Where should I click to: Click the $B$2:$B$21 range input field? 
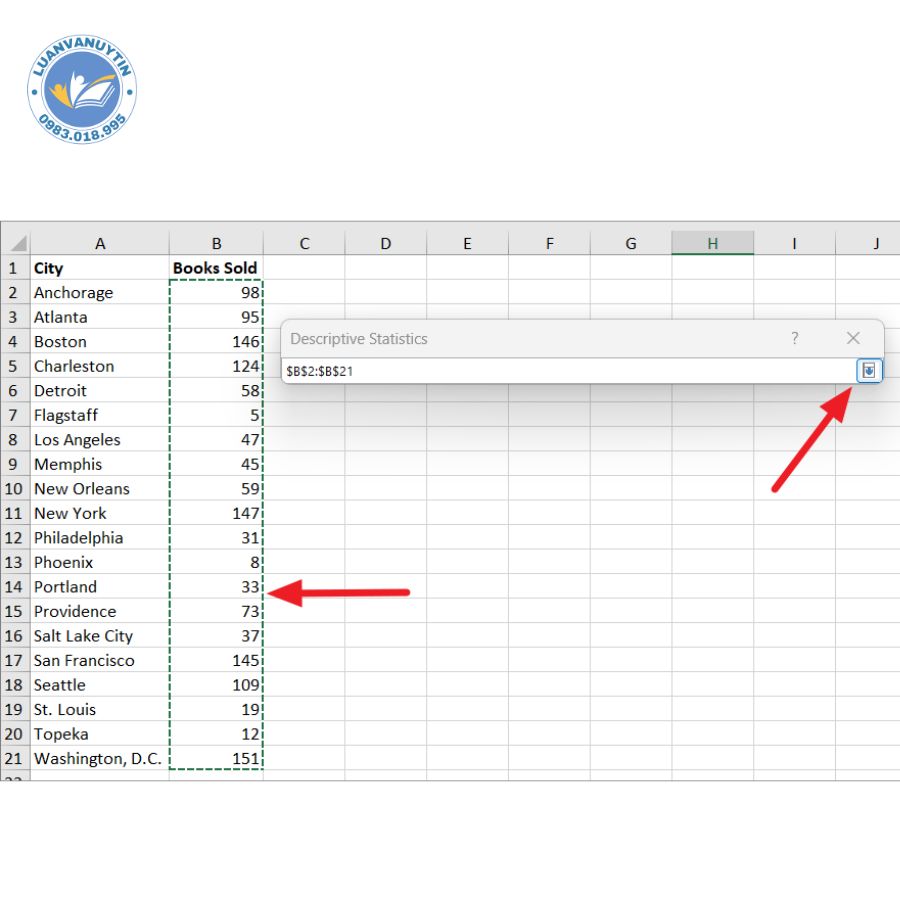565,371
